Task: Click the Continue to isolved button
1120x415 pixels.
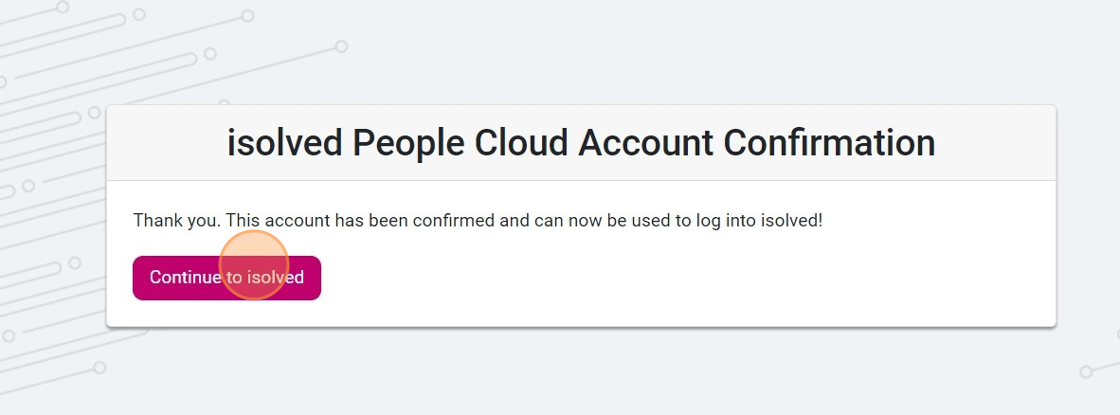Action: [x=226, y=278]
